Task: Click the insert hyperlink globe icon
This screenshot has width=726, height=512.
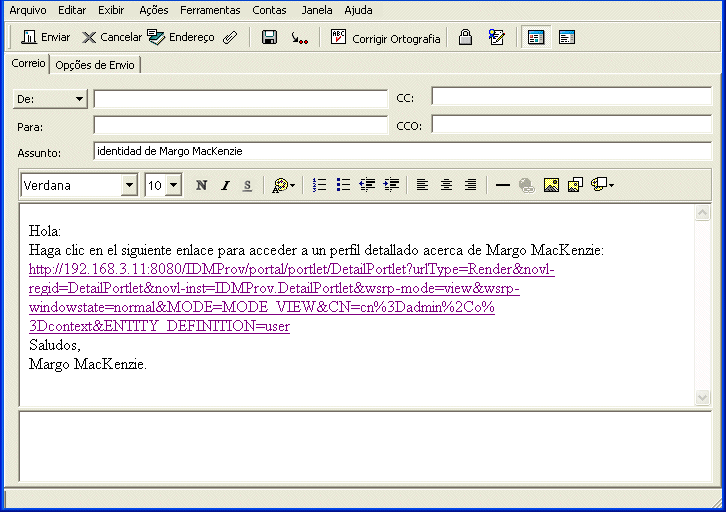Action: 526,186
